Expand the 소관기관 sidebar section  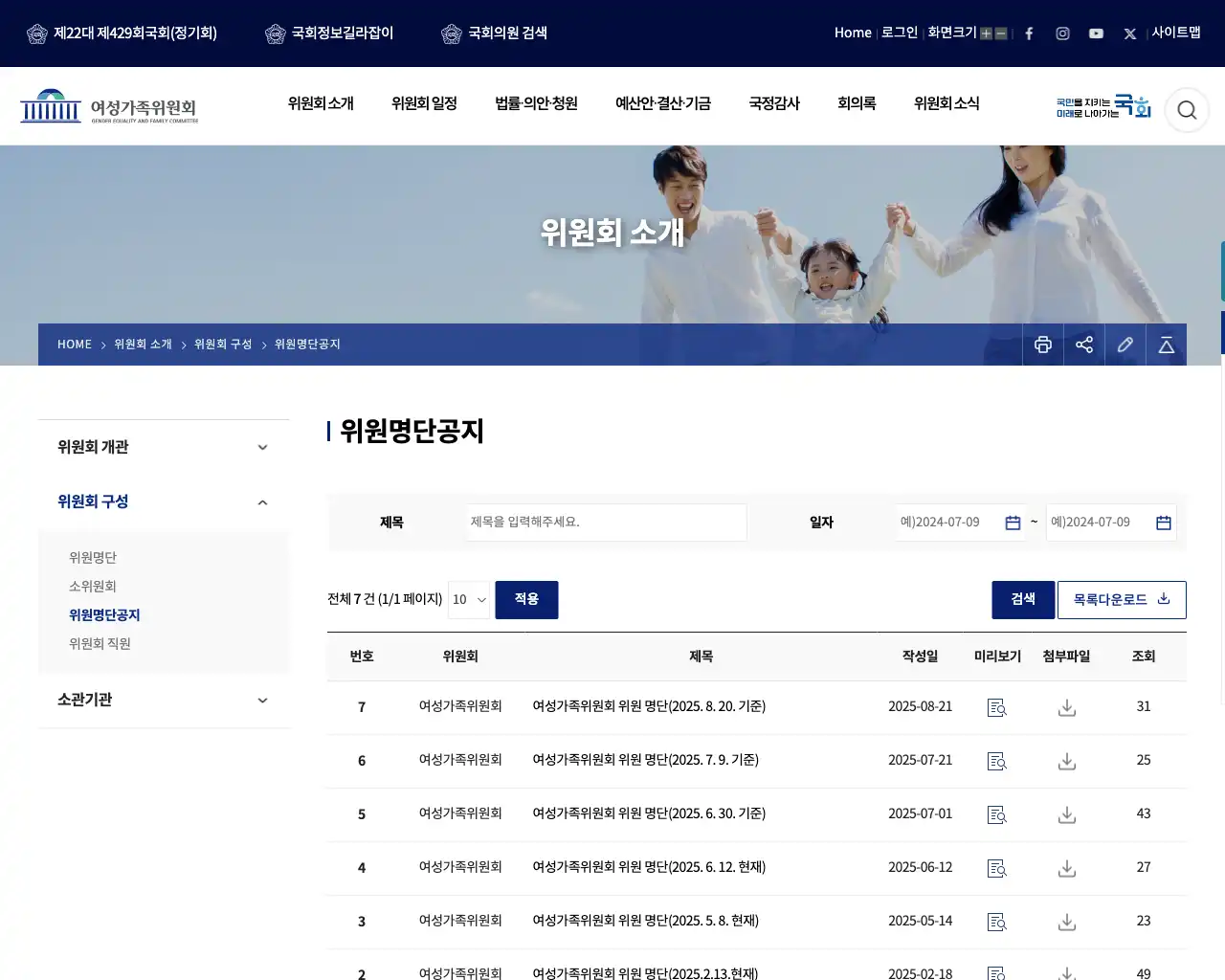[164, 700]
